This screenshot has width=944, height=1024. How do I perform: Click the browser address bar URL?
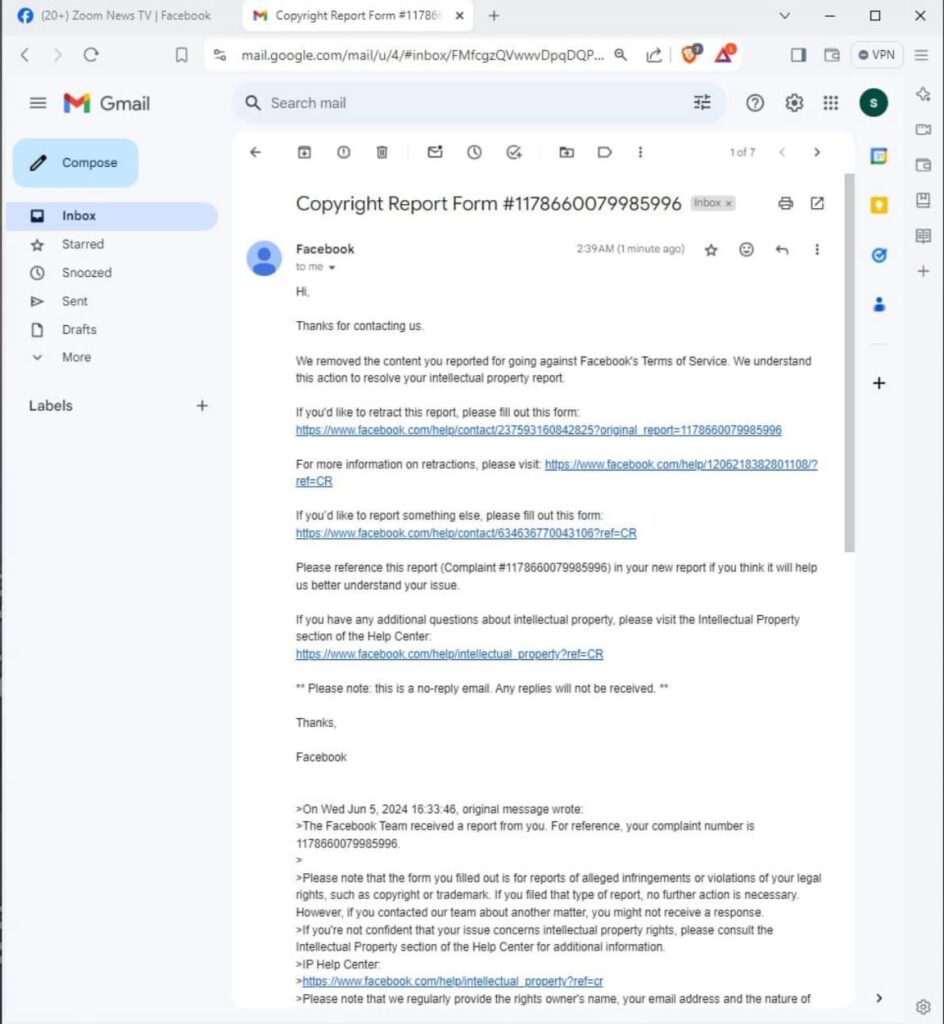pos(422,56)
